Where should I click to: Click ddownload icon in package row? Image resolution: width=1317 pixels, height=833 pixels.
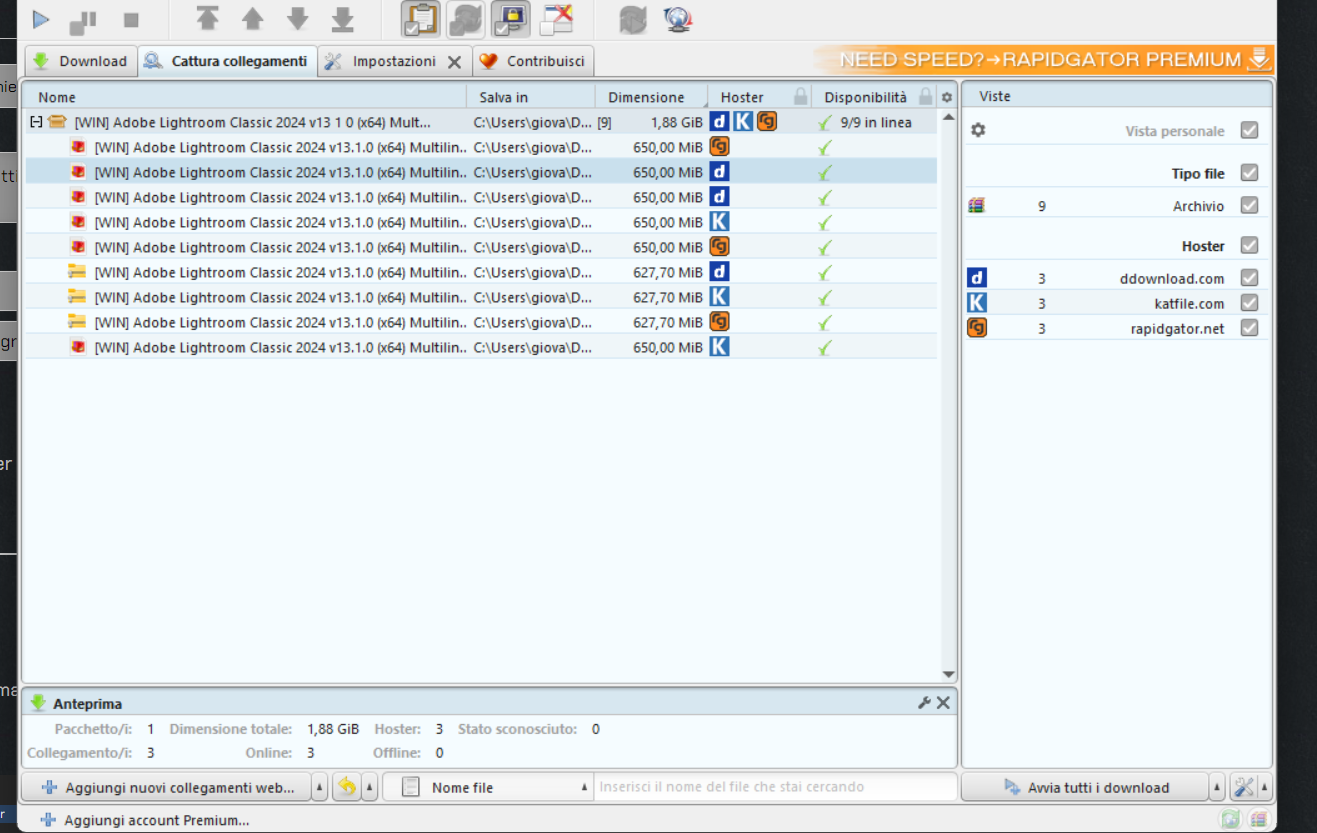point(719,122)
